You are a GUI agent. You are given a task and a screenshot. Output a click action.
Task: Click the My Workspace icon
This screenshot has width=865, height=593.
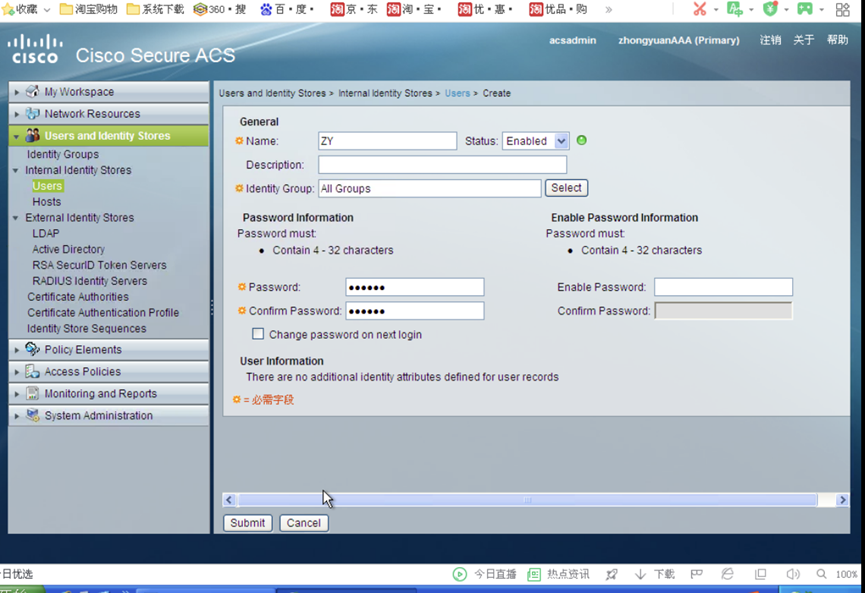click(33, 92)
